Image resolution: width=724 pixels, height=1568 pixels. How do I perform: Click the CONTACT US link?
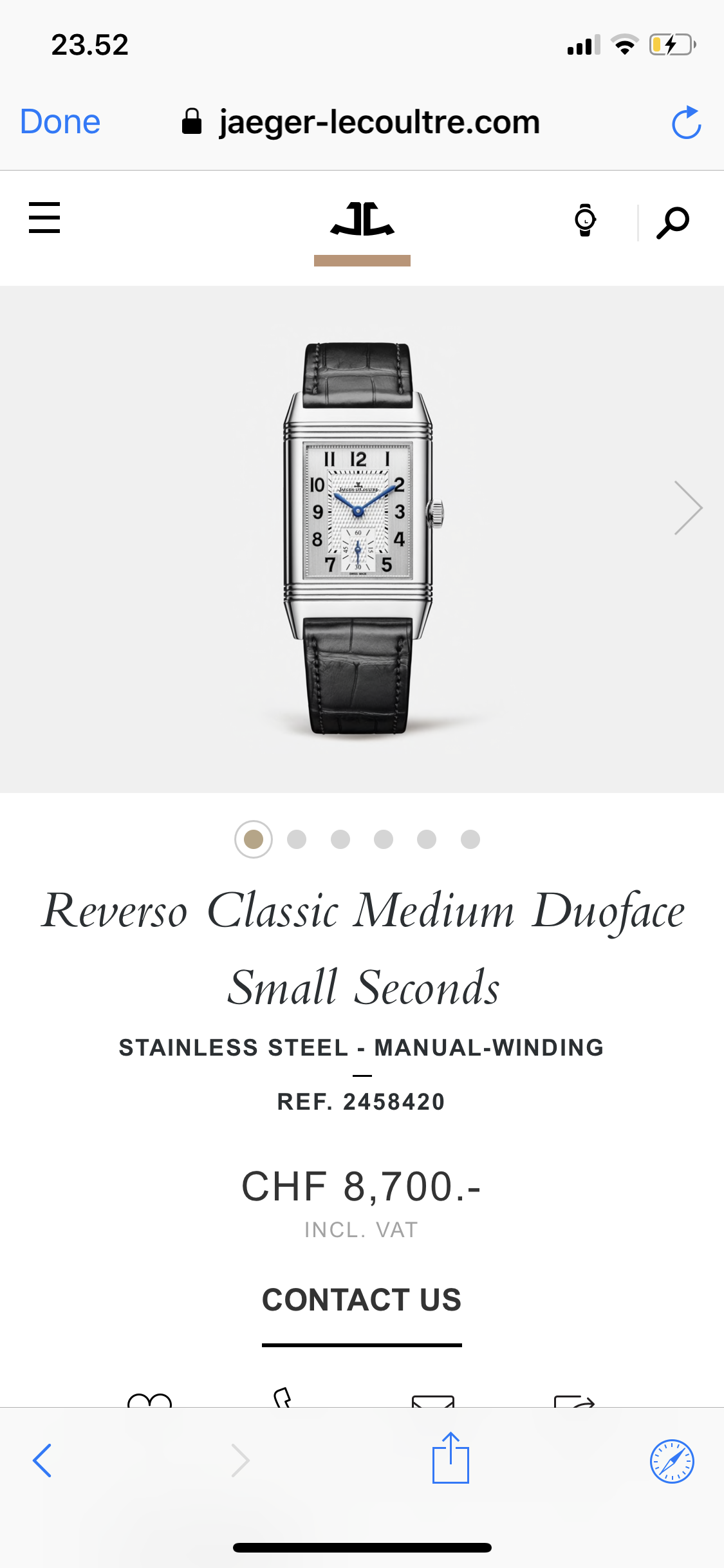[x=362, y=1300]
